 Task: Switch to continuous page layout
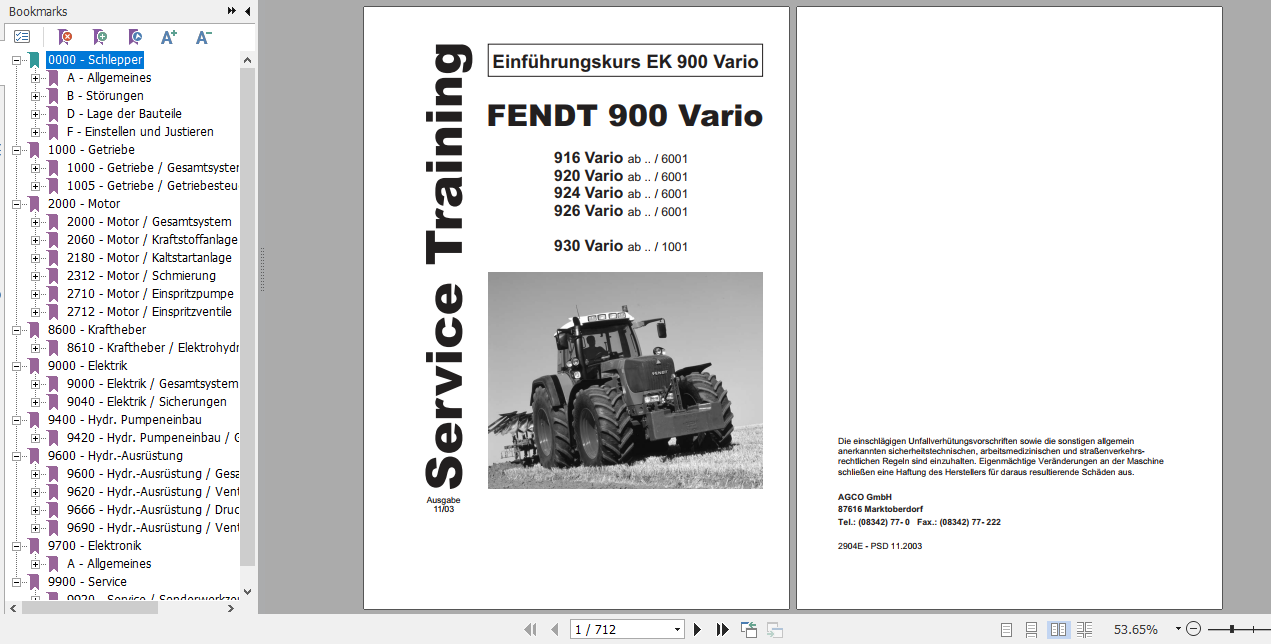pos(1032,629)
